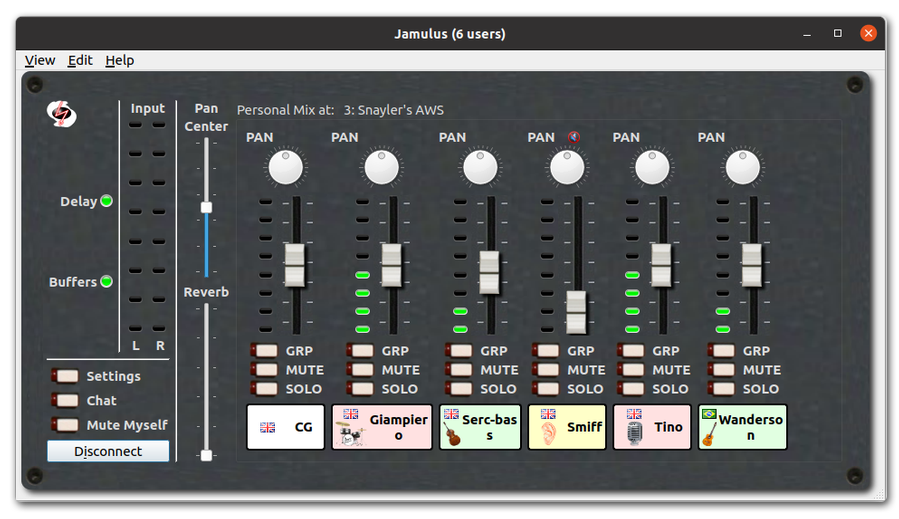Image resolution: width=899 pixels, height=519 pixels.
Task: Click the green Buffers status LED
Action: click(107, 282)
